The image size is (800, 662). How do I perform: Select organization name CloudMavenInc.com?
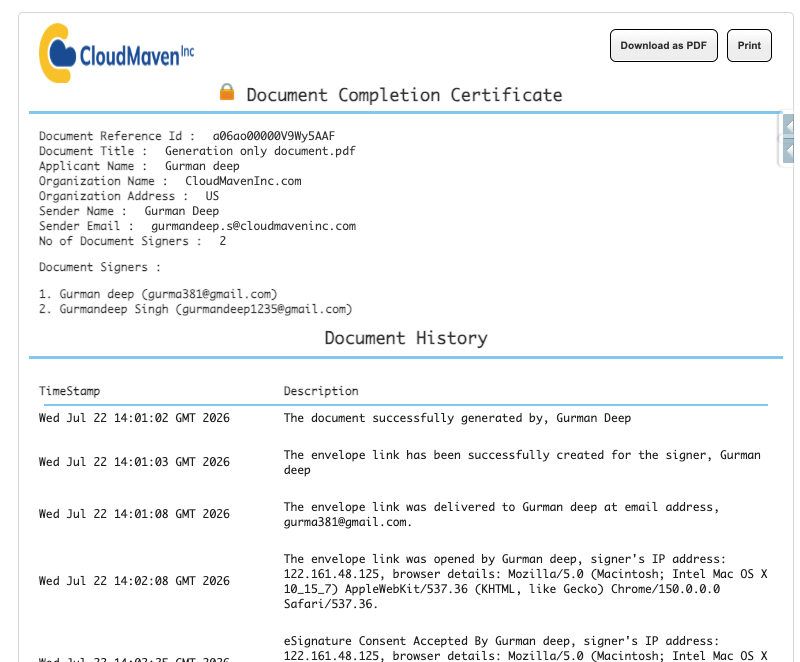(243, 181)
